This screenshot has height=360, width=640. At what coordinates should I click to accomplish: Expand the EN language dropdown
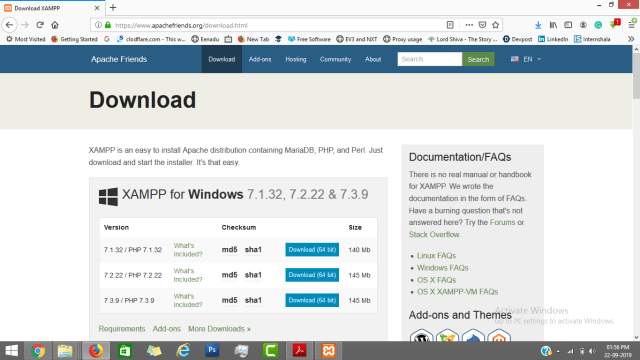click(x=526, y=59)
